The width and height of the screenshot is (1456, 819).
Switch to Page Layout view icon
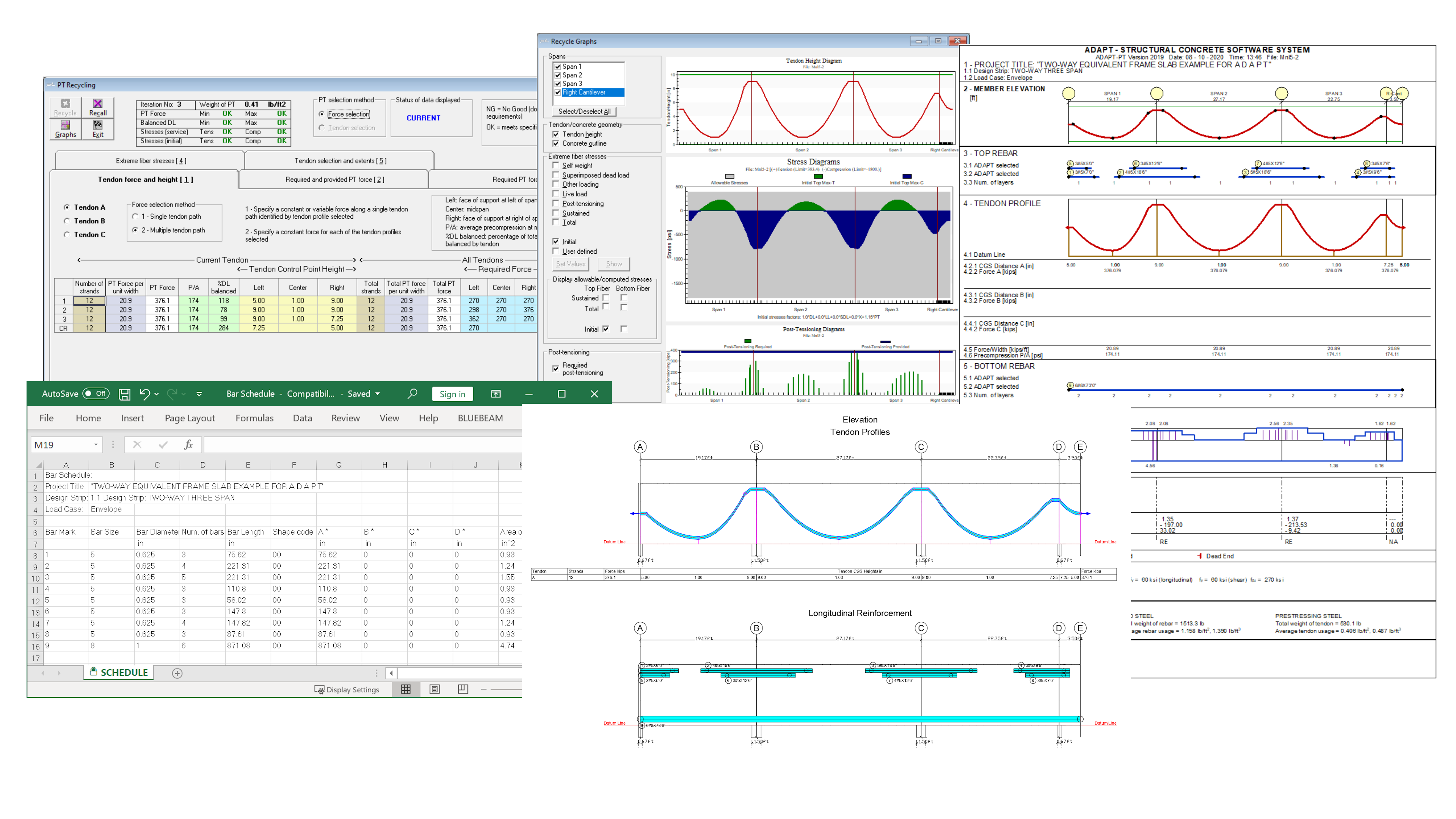point(435,689)
